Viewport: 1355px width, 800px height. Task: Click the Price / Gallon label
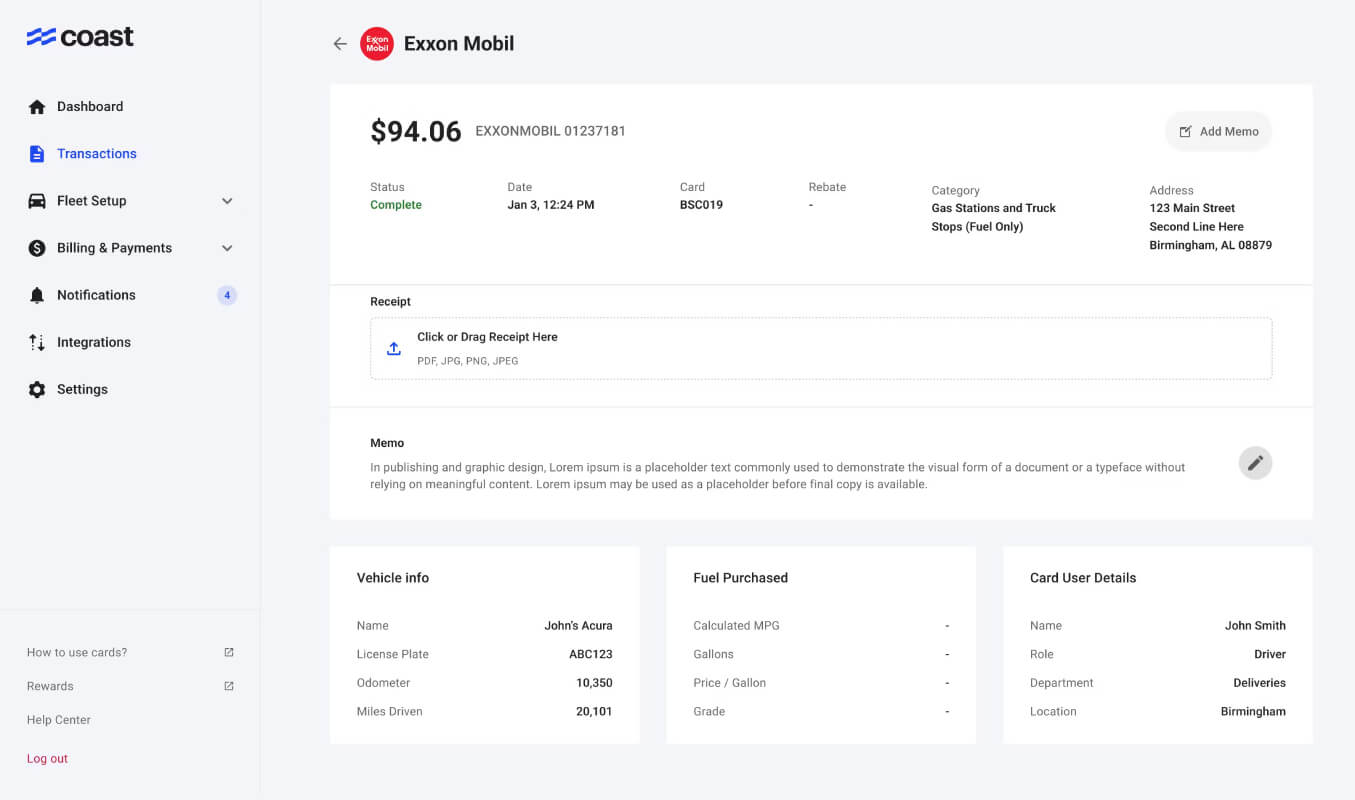[x=729, y=683]
